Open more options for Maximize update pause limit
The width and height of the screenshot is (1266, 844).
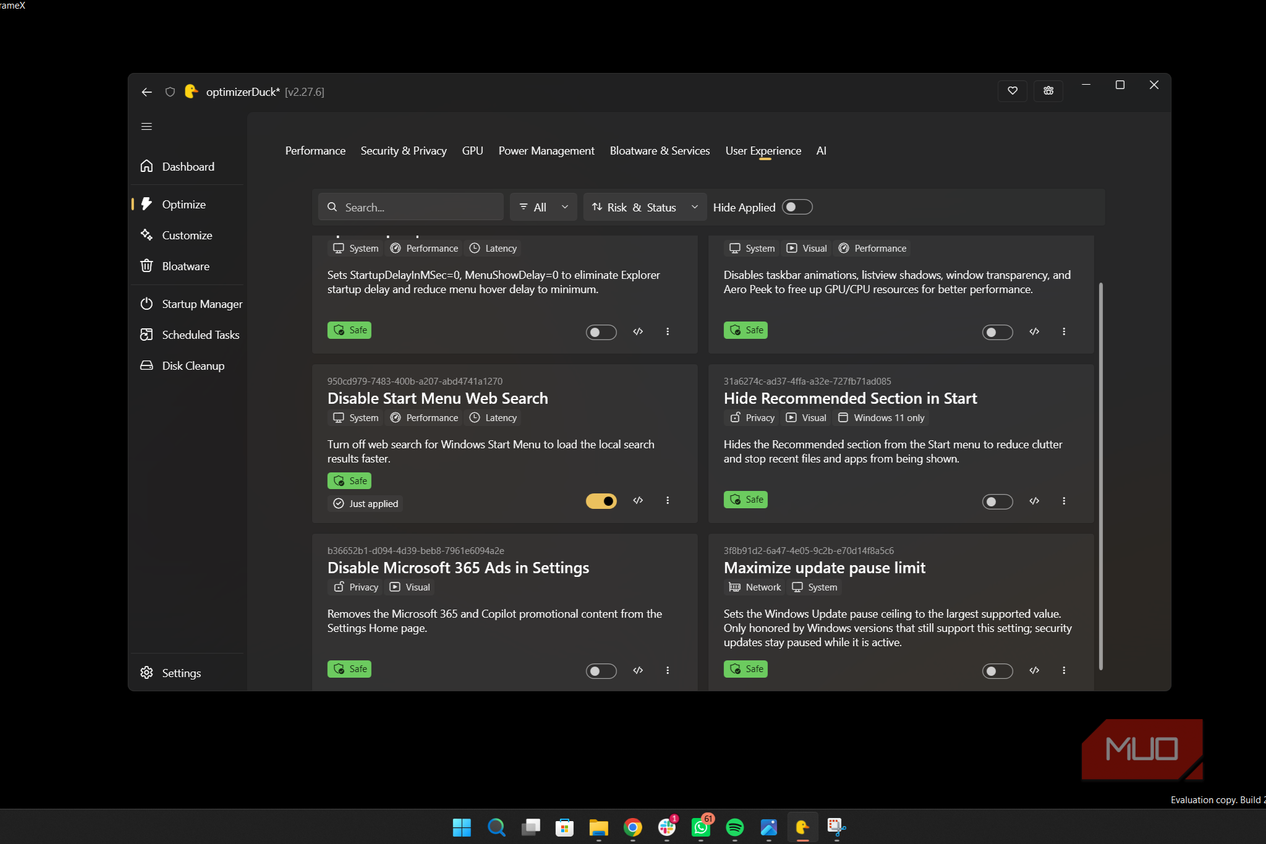[1064, 671]
